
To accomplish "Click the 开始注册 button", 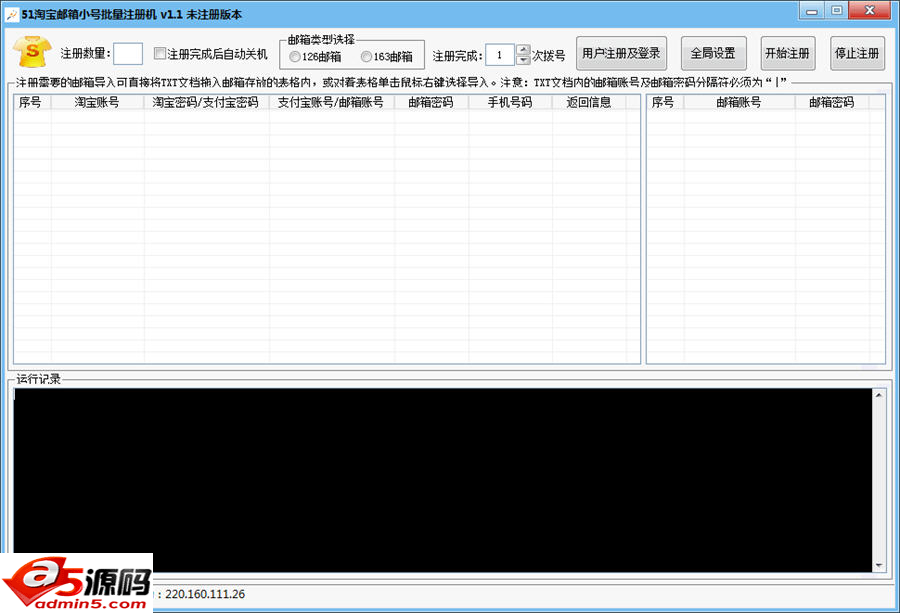I will click(788, 53).
